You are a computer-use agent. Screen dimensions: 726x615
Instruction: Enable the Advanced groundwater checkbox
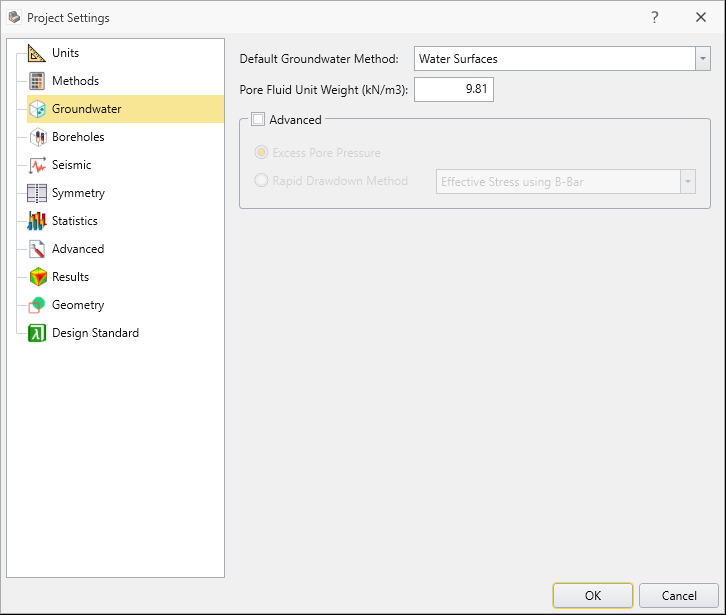click(x=258, y=119)
